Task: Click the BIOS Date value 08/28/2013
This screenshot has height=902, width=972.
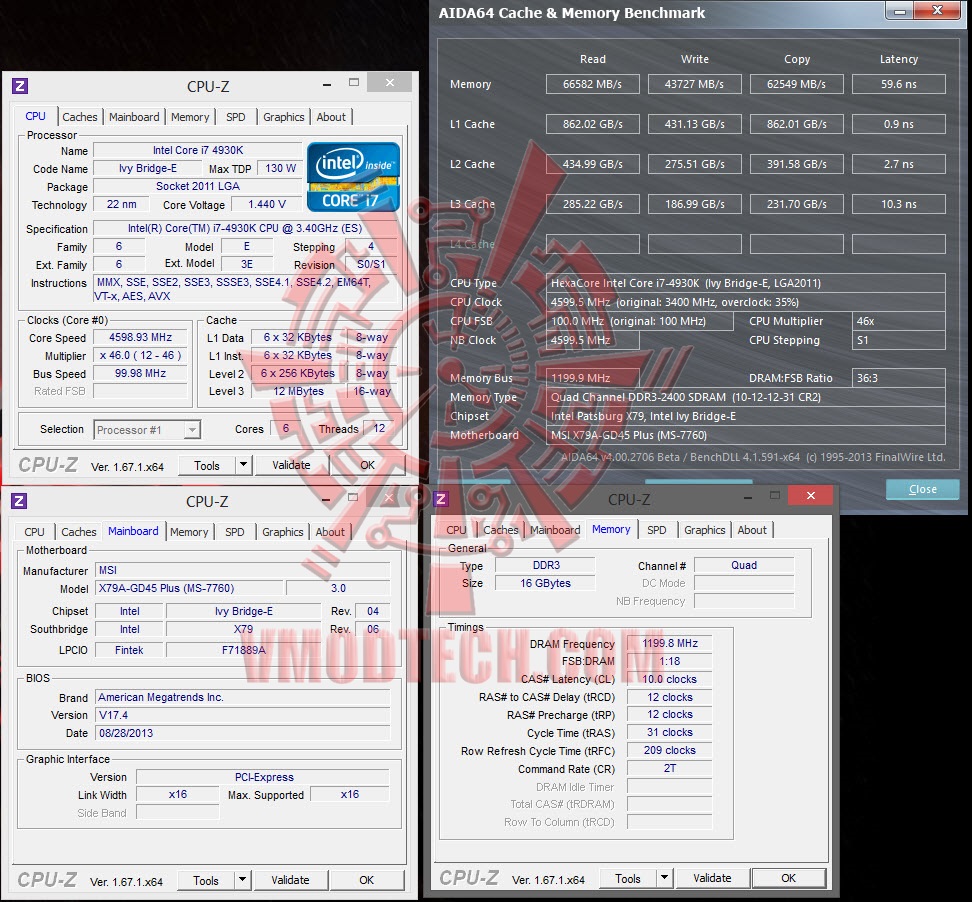Action: (242, 733)
